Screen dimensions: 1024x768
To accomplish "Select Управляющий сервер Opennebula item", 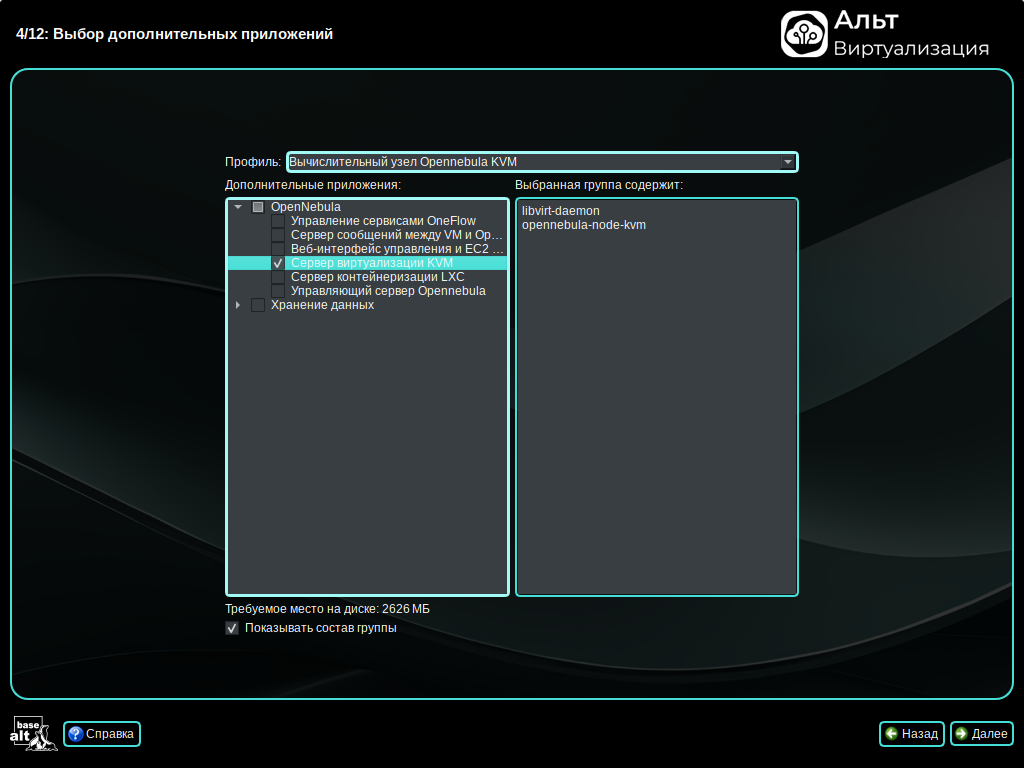I will (388, 291).
